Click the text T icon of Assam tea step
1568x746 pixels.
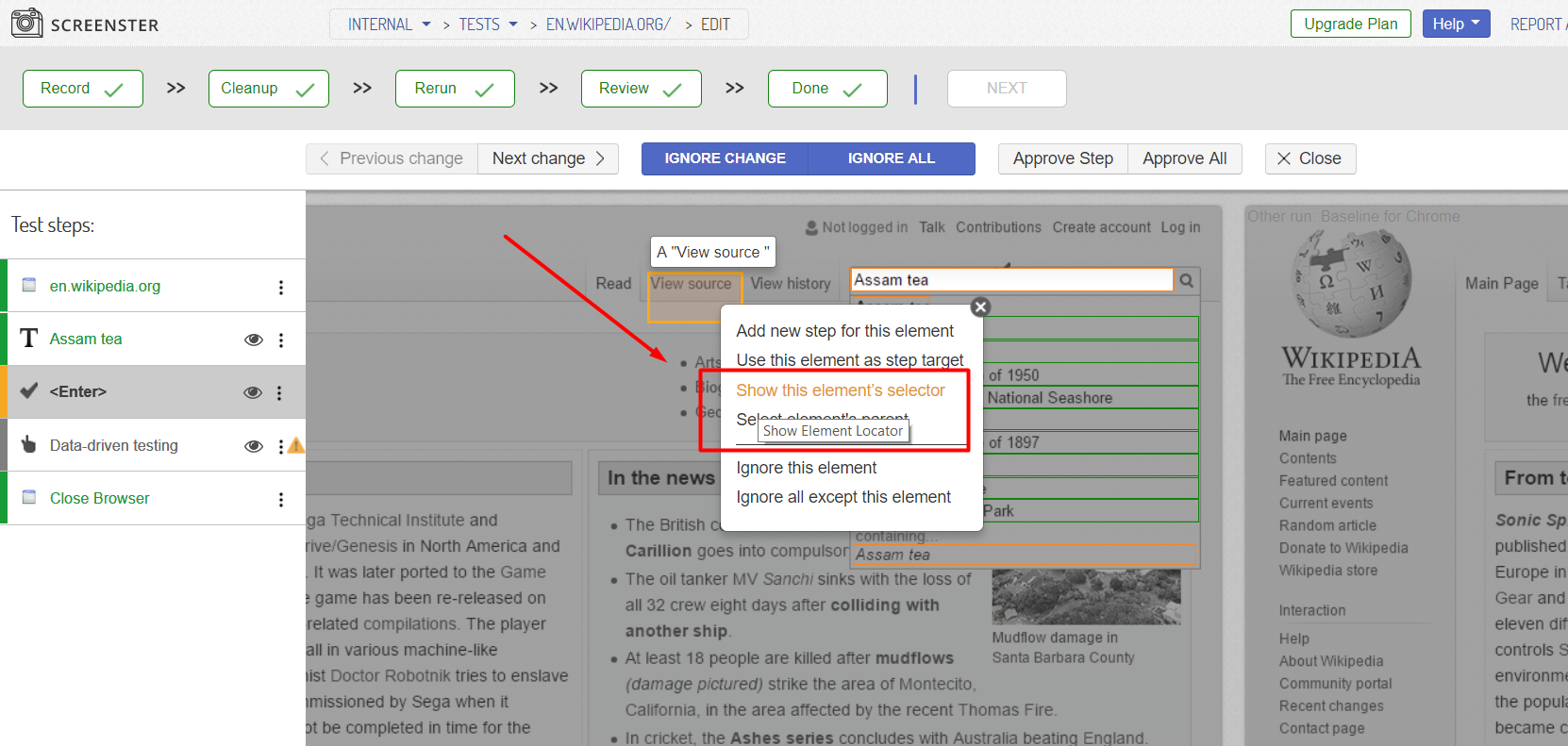pyautogui.click(x=29, y=339)
